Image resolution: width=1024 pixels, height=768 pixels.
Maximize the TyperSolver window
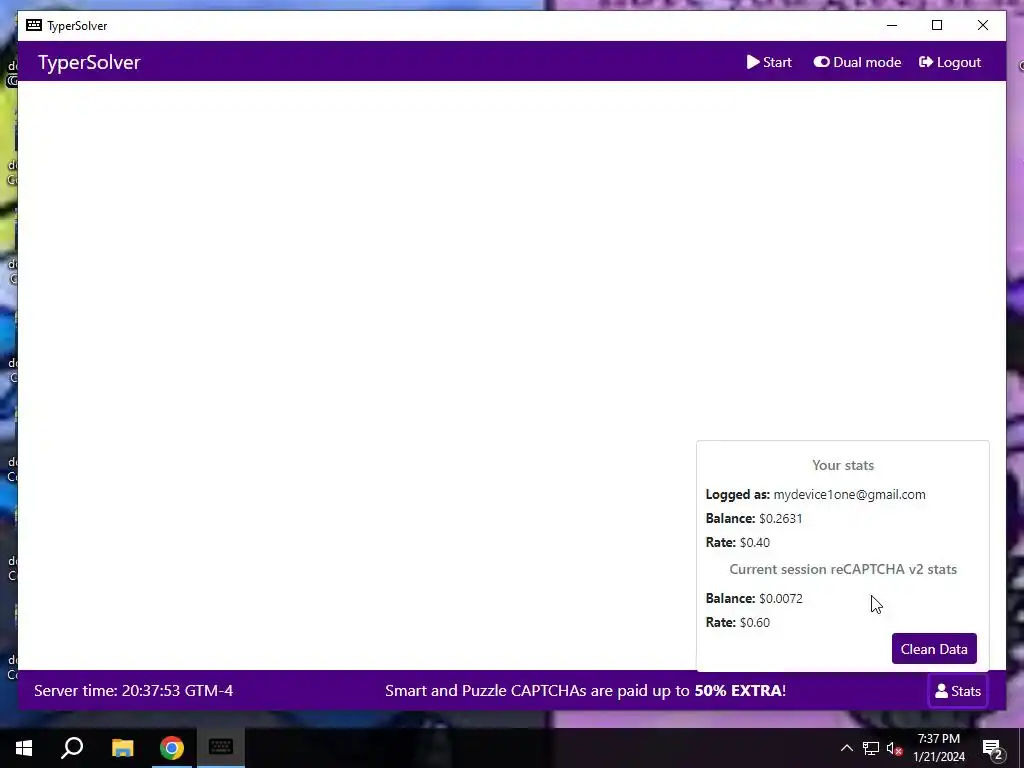point(937,25)
